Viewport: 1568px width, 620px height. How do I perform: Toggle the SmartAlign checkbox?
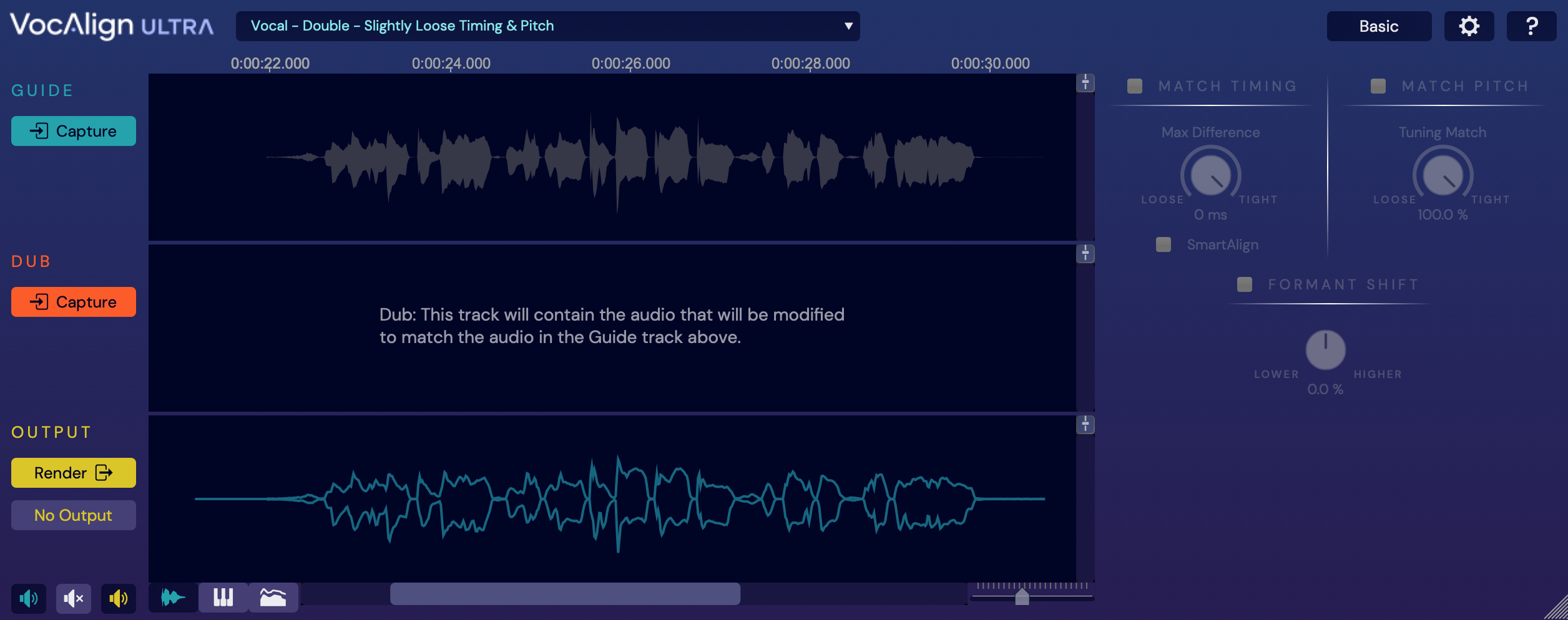point(1164,245)
